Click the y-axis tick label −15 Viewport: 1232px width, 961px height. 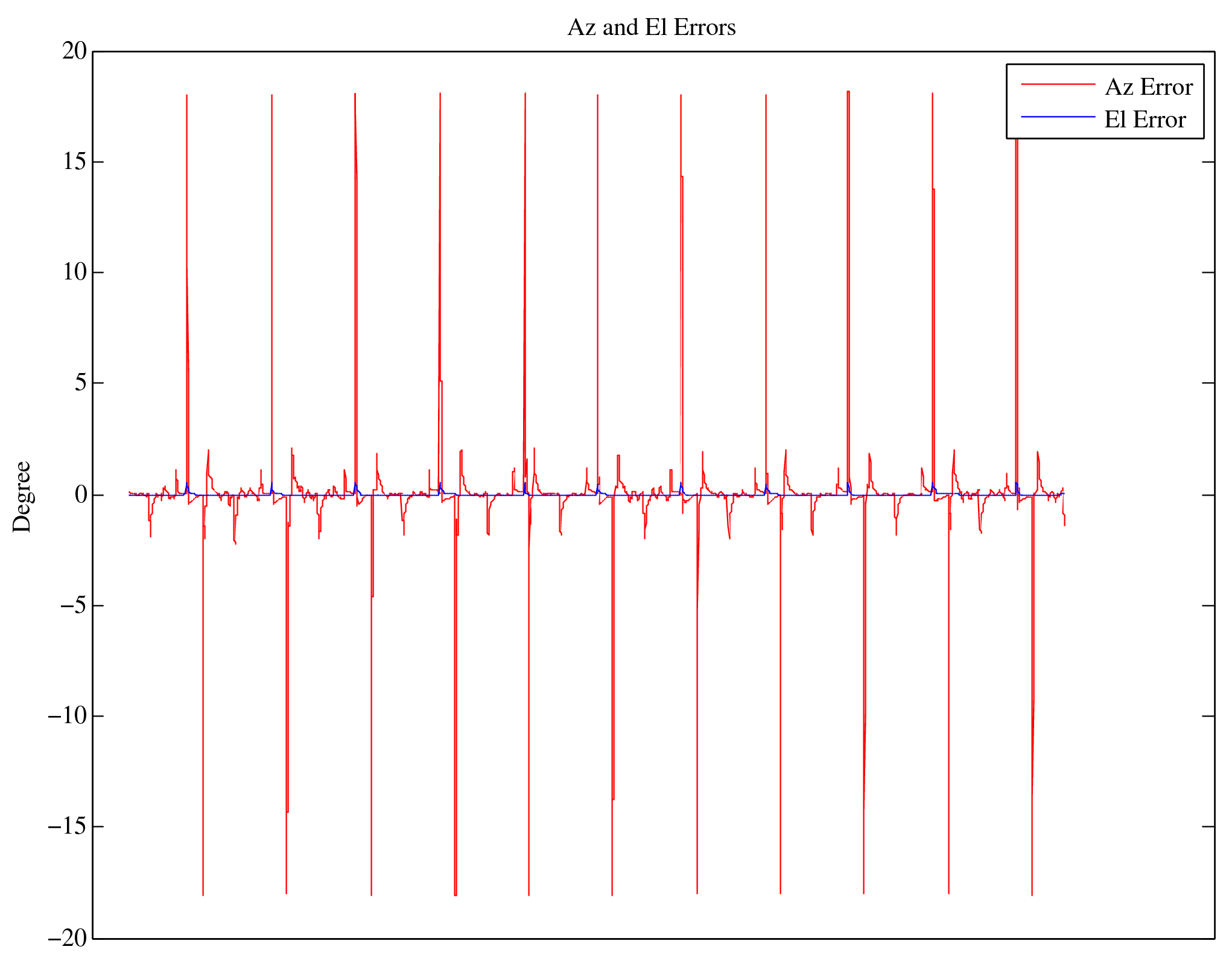68,826
